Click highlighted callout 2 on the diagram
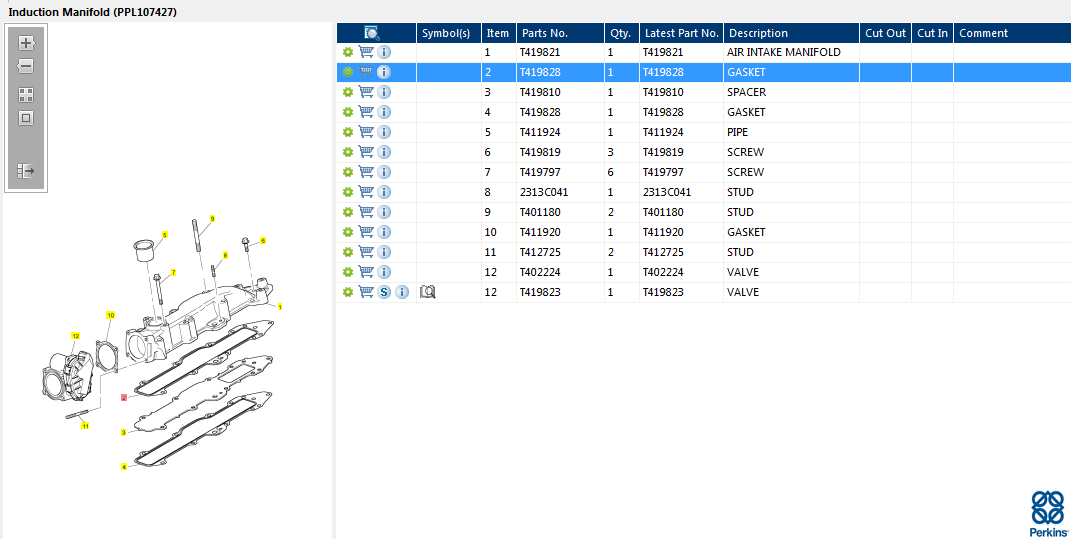 tap(124, 397)
